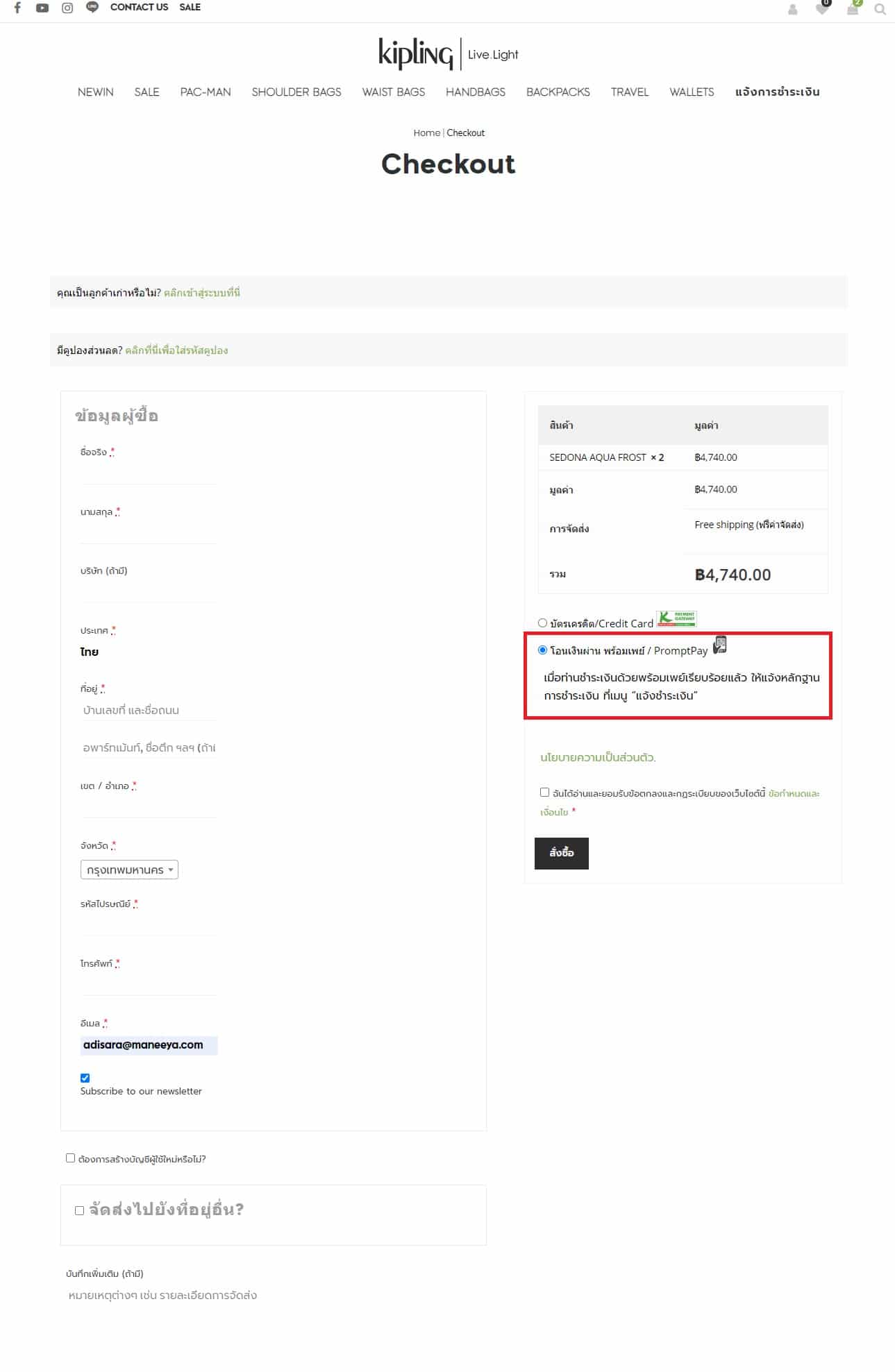Screen dimensions: 895x1372
Task: Click the returning customer login link
Action: coord(201,293)
